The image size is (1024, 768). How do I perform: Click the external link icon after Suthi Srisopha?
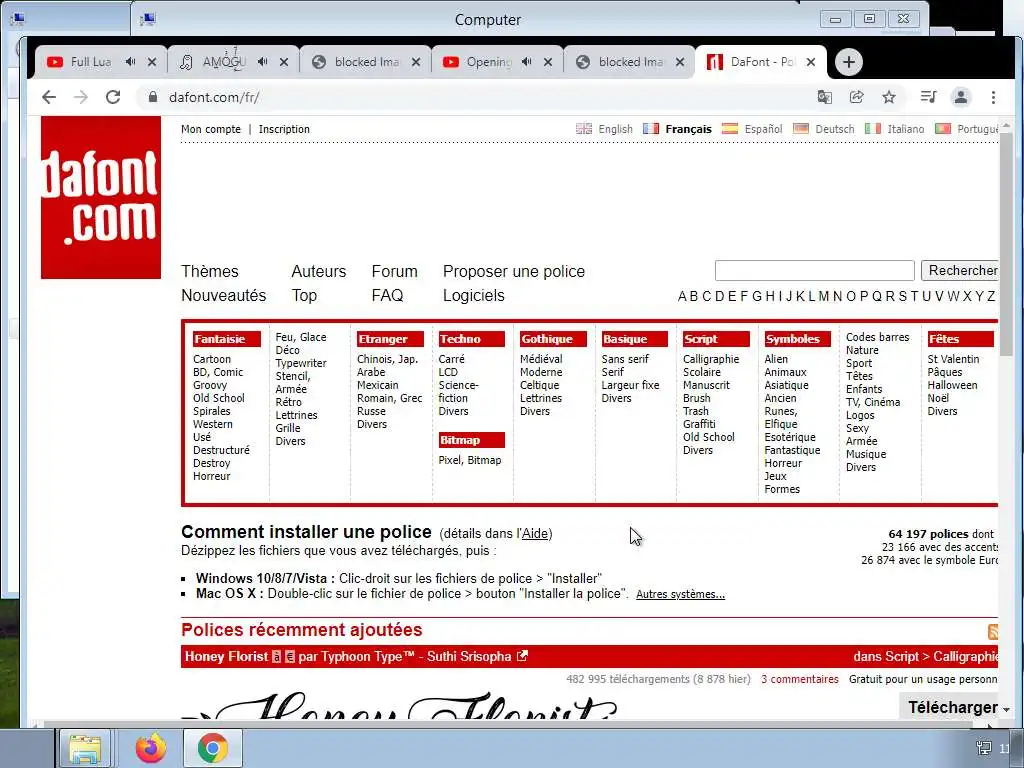(x=522, y=656)
